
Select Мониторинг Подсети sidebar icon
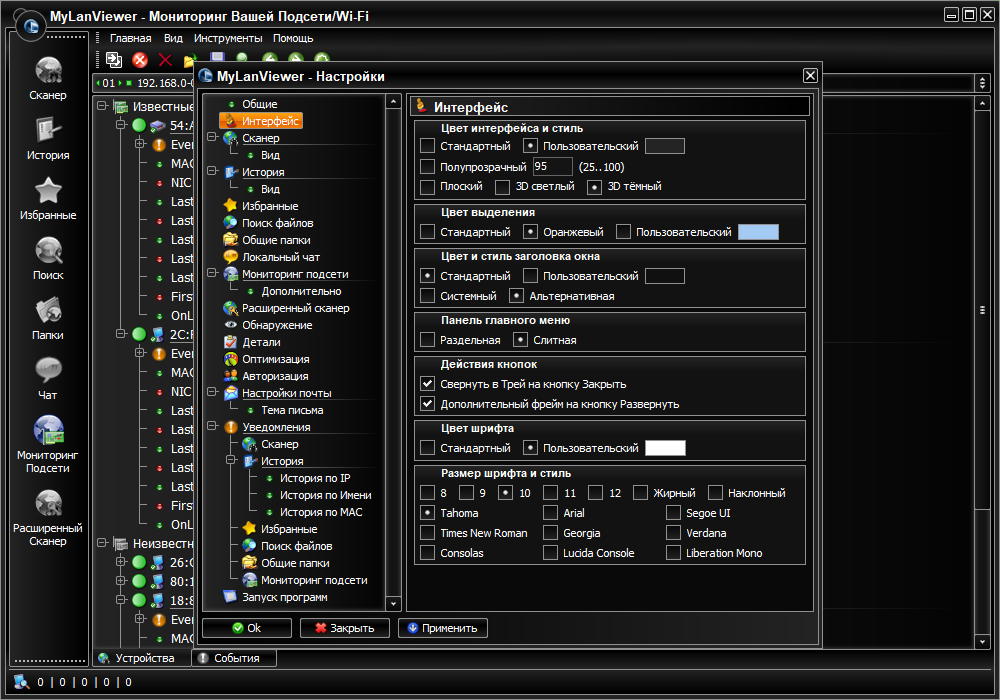pyautogui.click(x=48, y=431)
